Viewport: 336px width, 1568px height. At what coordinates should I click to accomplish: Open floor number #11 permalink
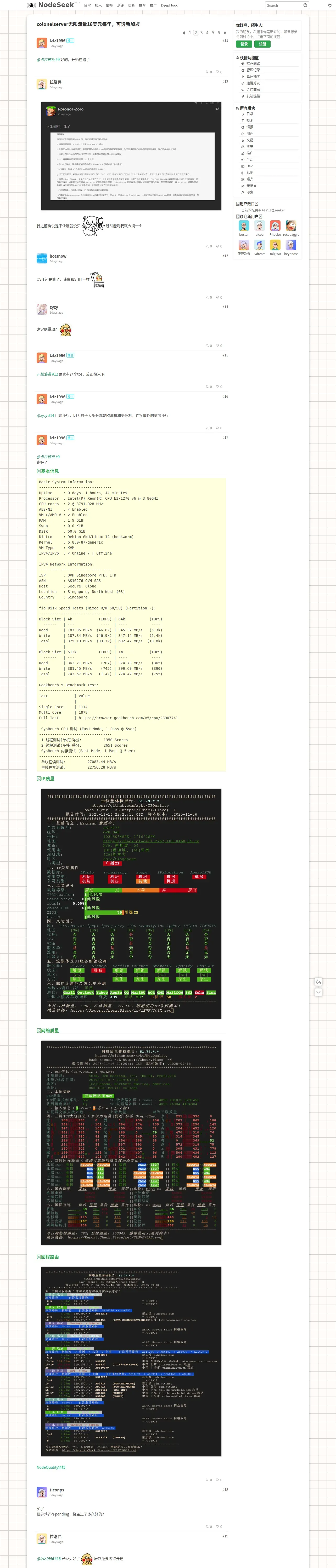pyautogui.click(x=225, y=41)
